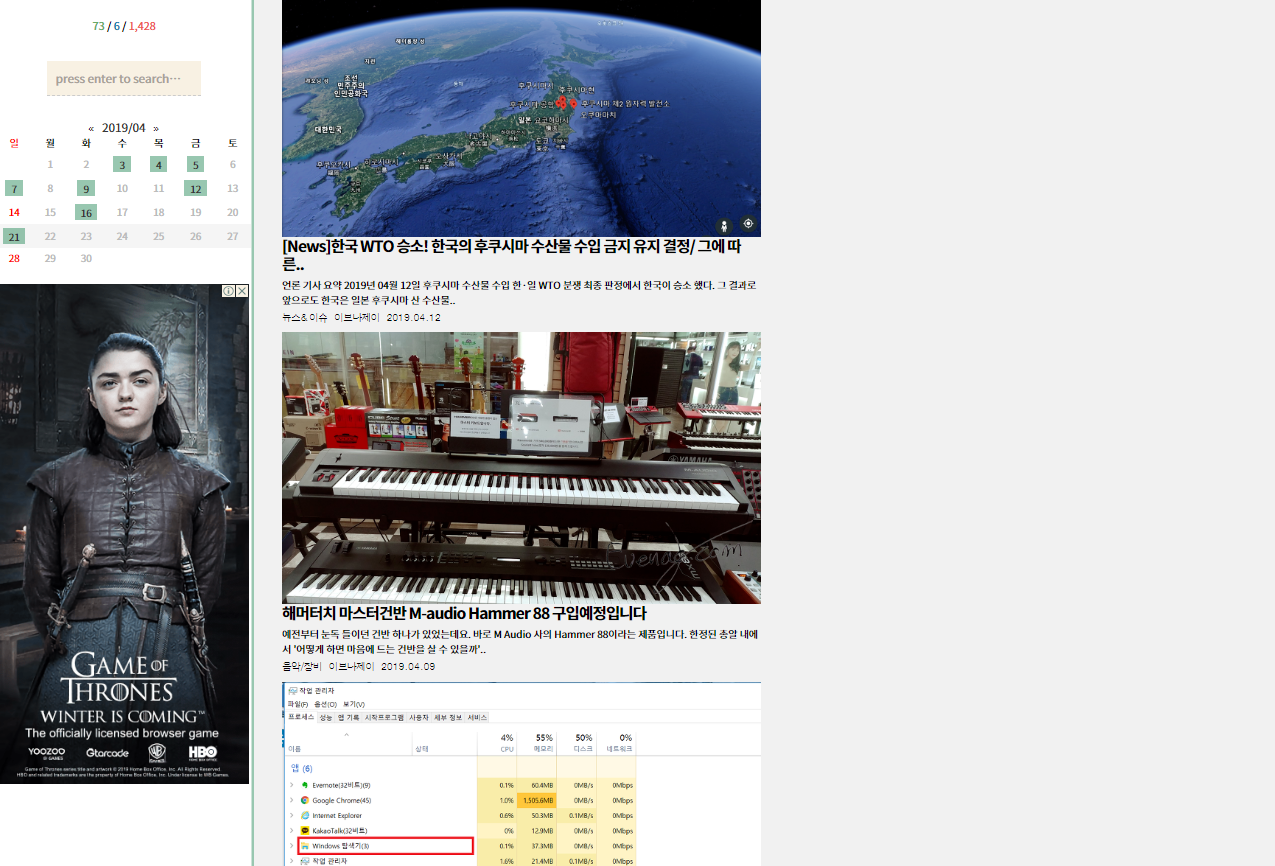Close the Game of Thrones advertisement
The width and height of the screenshot is (1275, 866).
pyautogui.click(x=242, y=291)
